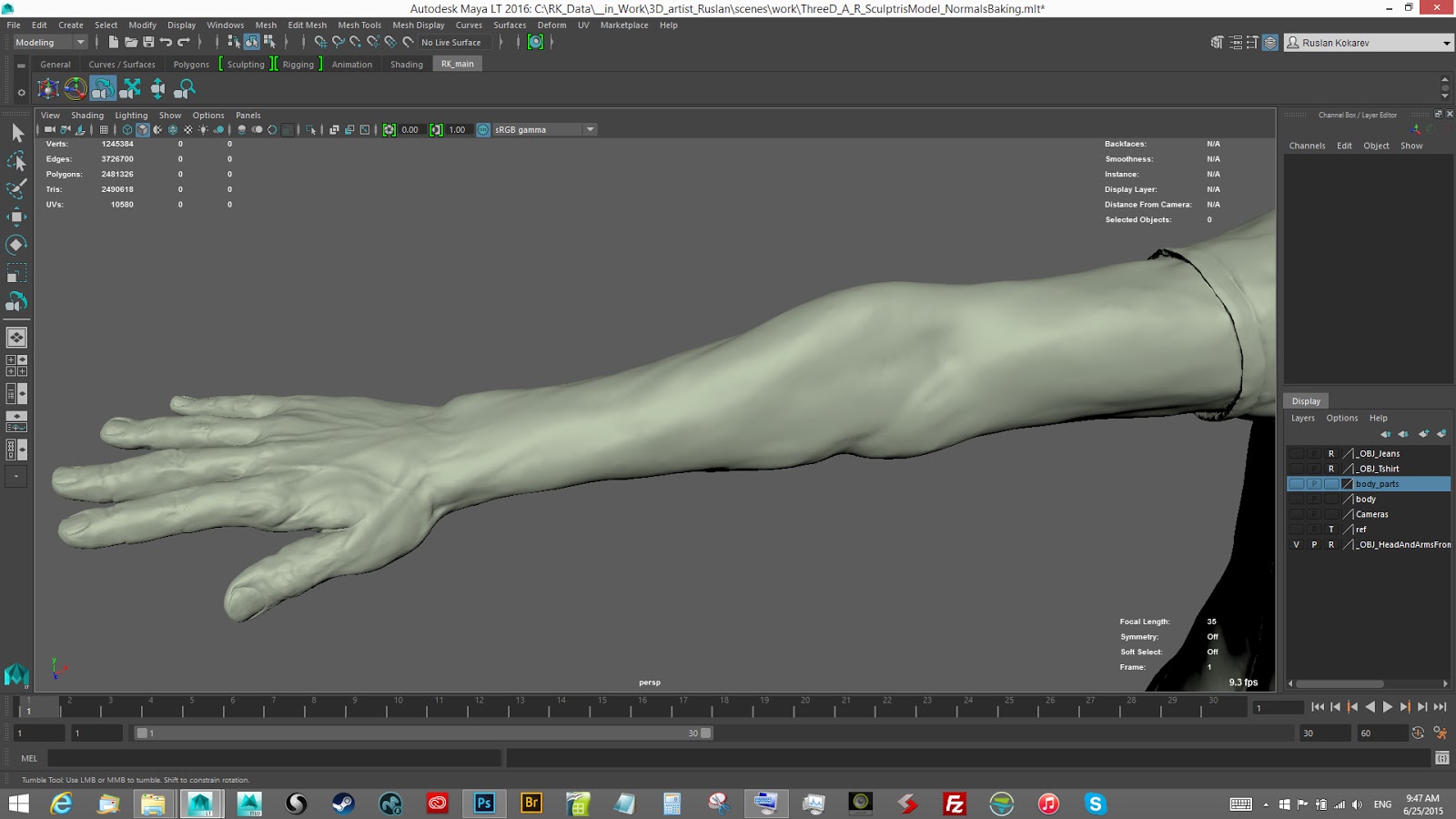The image size is (1456, 819).
Task: Open the layer editor Layers menu
Action: point(1302,419)
